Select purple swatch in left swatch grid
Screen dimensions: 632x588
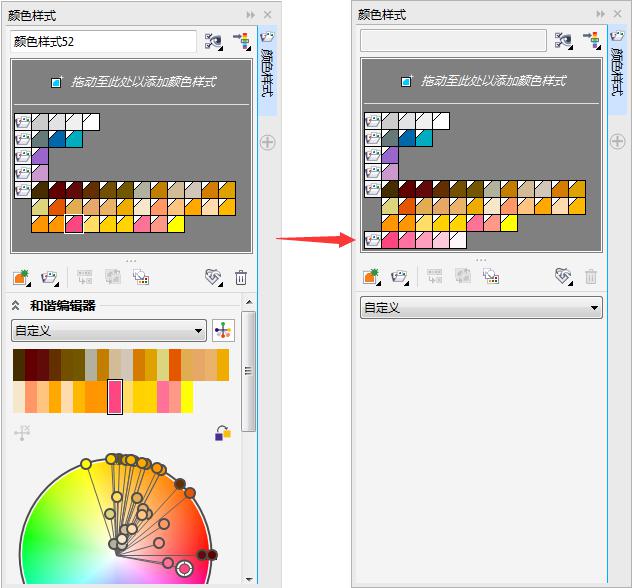click(40, 156)
